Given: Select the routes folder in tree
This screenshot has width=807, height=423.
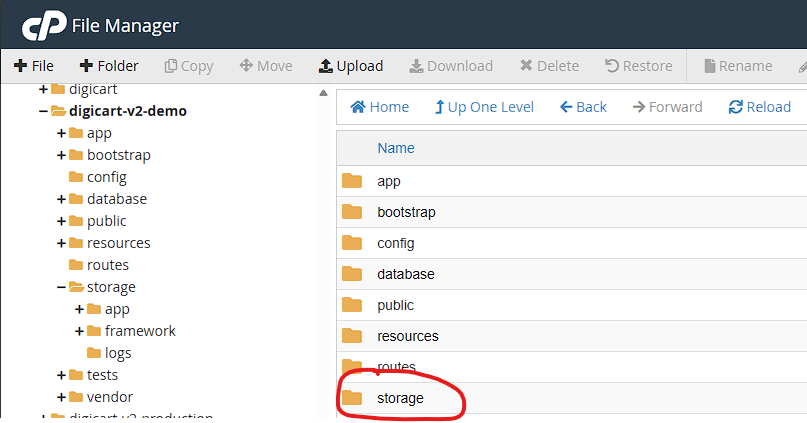Looking at the screenshot, I should tap(107, 265).
